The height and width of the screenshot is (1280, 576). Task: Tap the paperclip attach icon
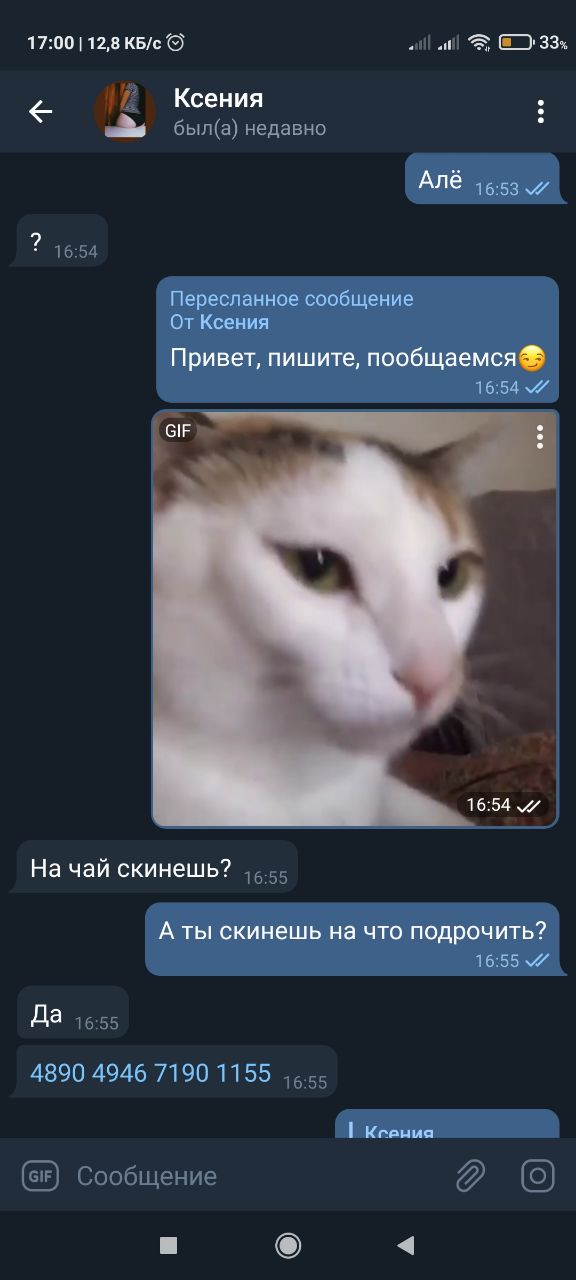pos(470,1176)
